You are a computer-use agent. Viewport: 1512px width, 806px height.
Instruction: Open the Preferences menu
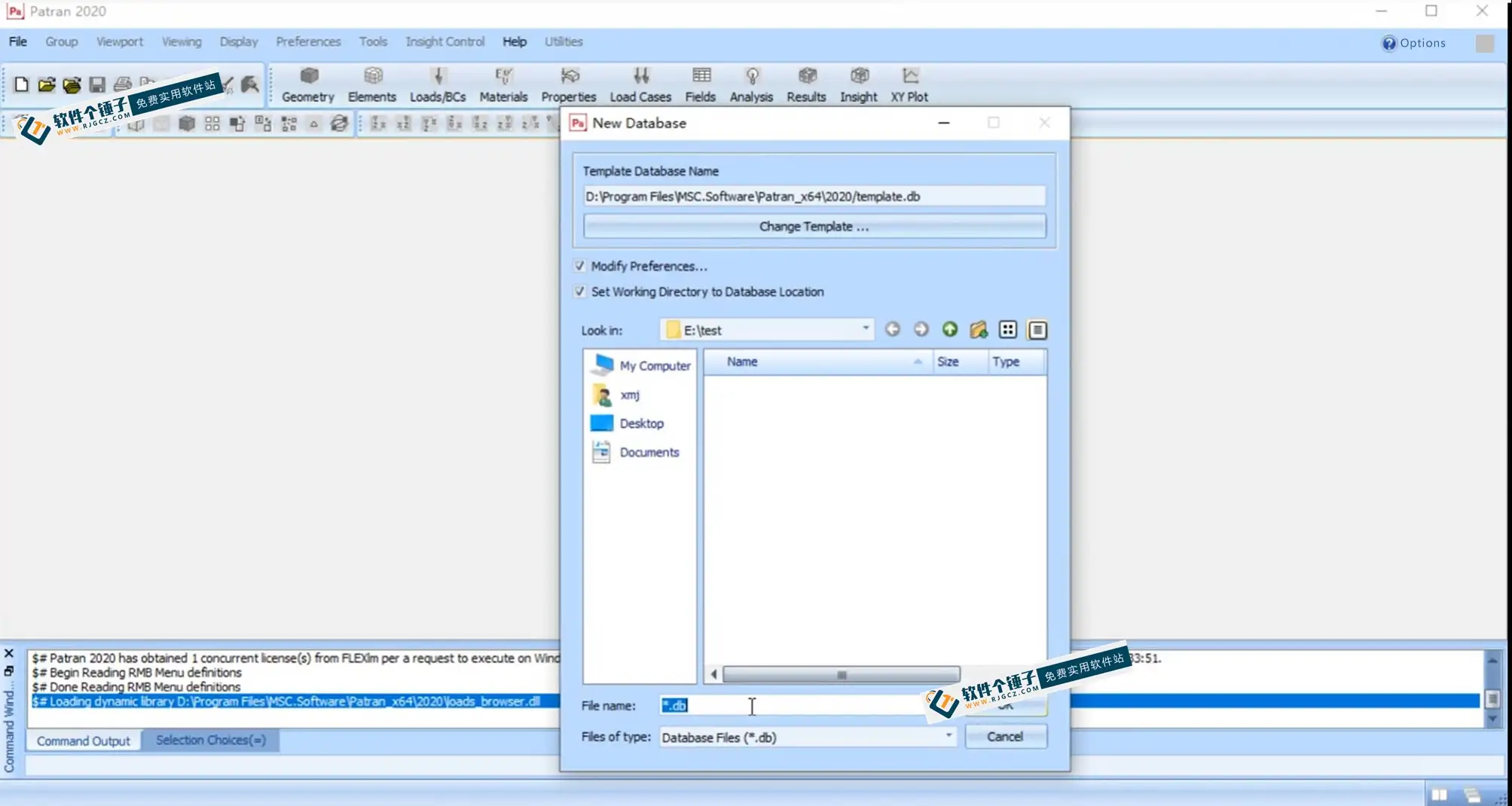pos(308,41)
